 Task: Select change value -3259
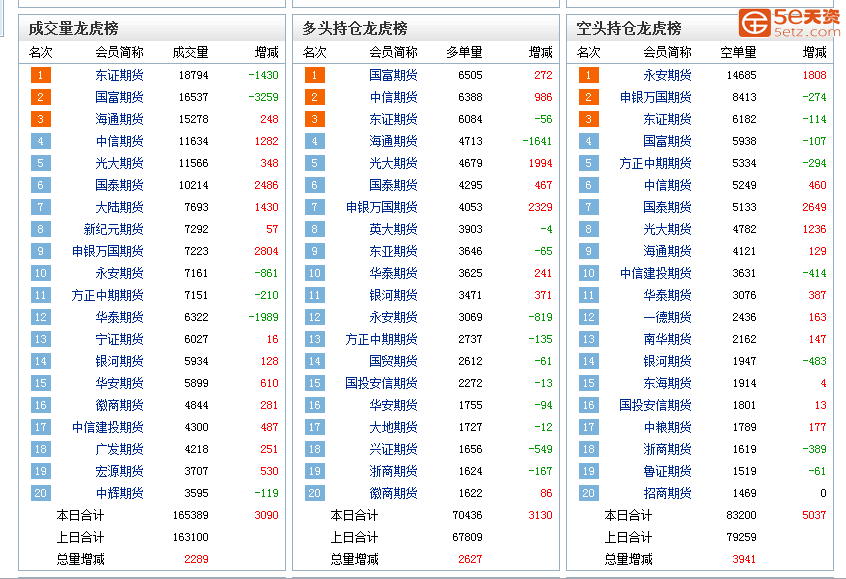[263, 97]
